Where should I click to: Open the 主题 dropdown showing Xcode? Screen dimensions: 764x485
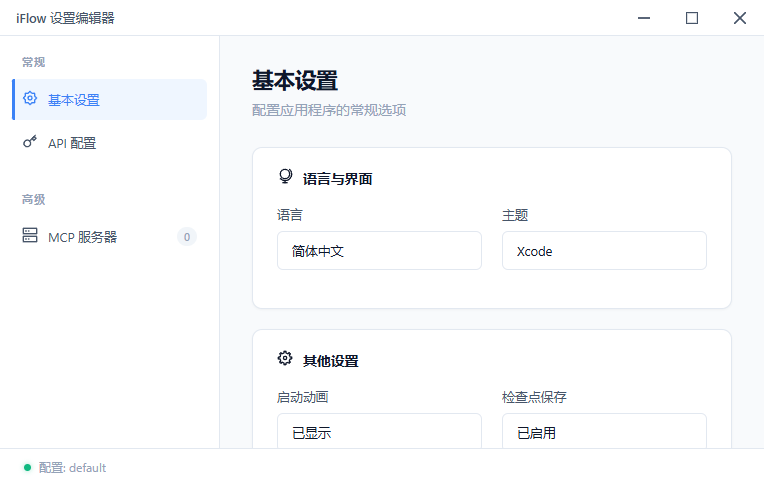604,251
